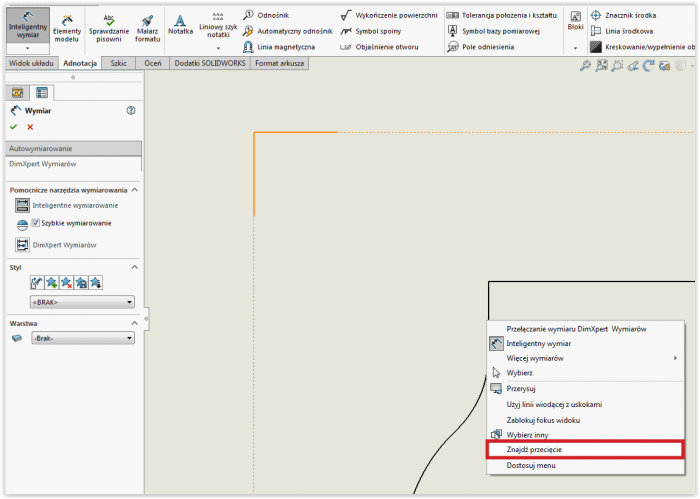Screen dimensions: 700x499
Task: Insert a Notatka annotation
Action: pos(180,25)
